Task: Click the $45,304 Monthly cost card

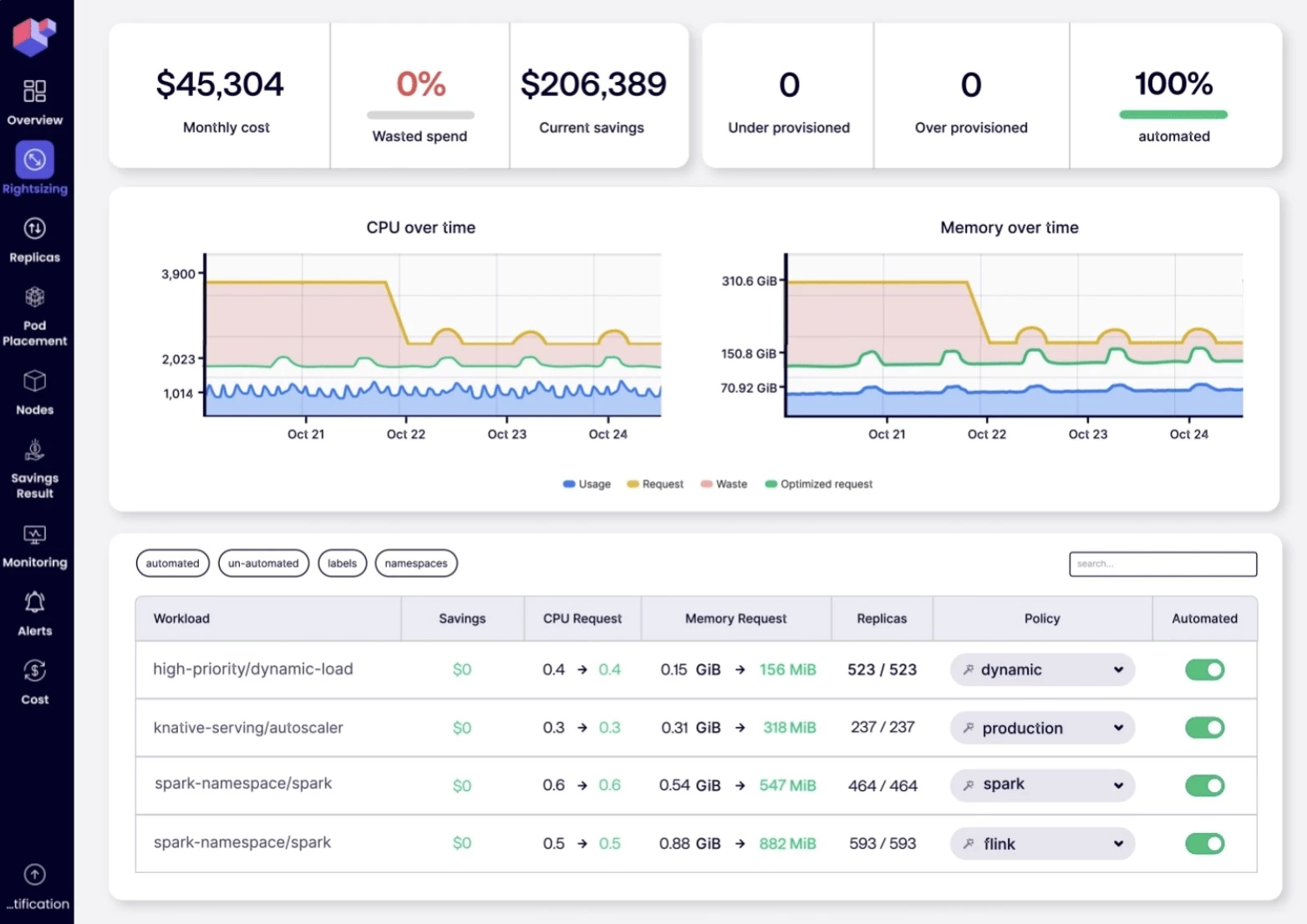Action: click(220, 96)
